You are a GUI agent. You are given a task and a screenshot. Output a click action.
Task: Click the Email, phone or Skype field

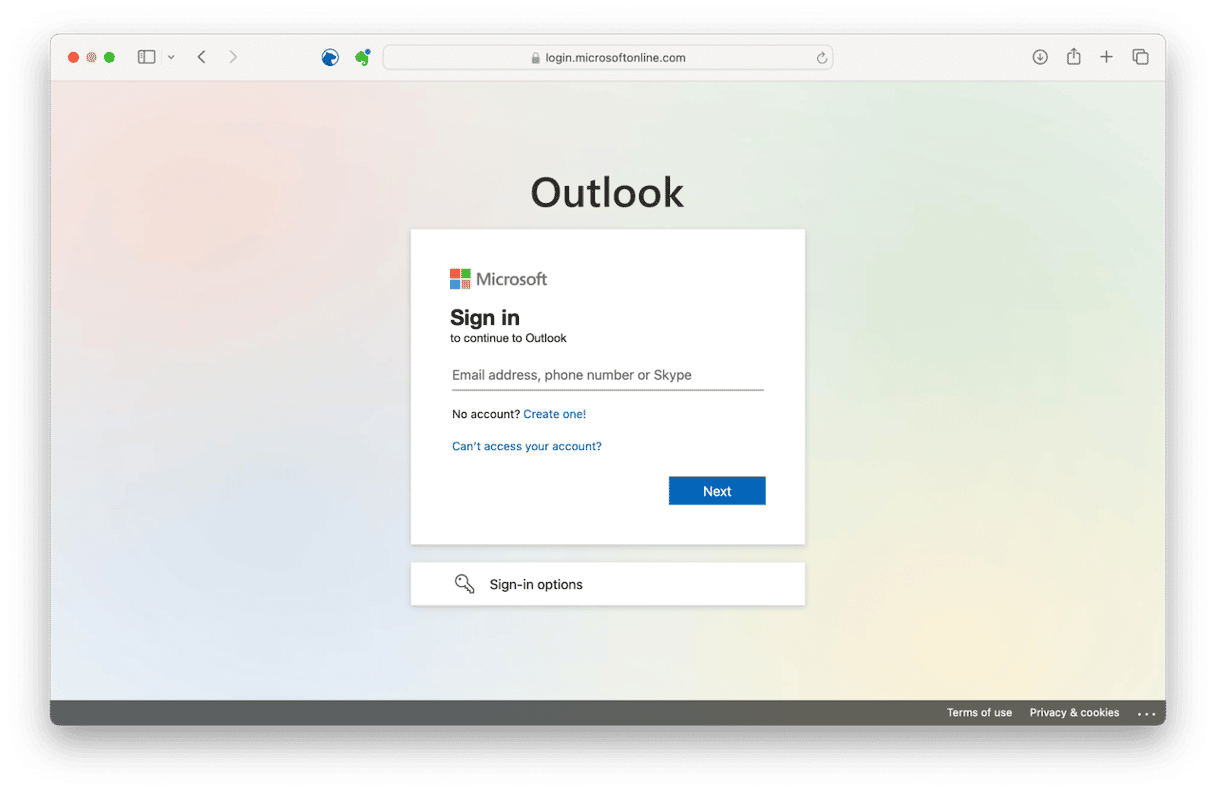[x=607, y=376]
